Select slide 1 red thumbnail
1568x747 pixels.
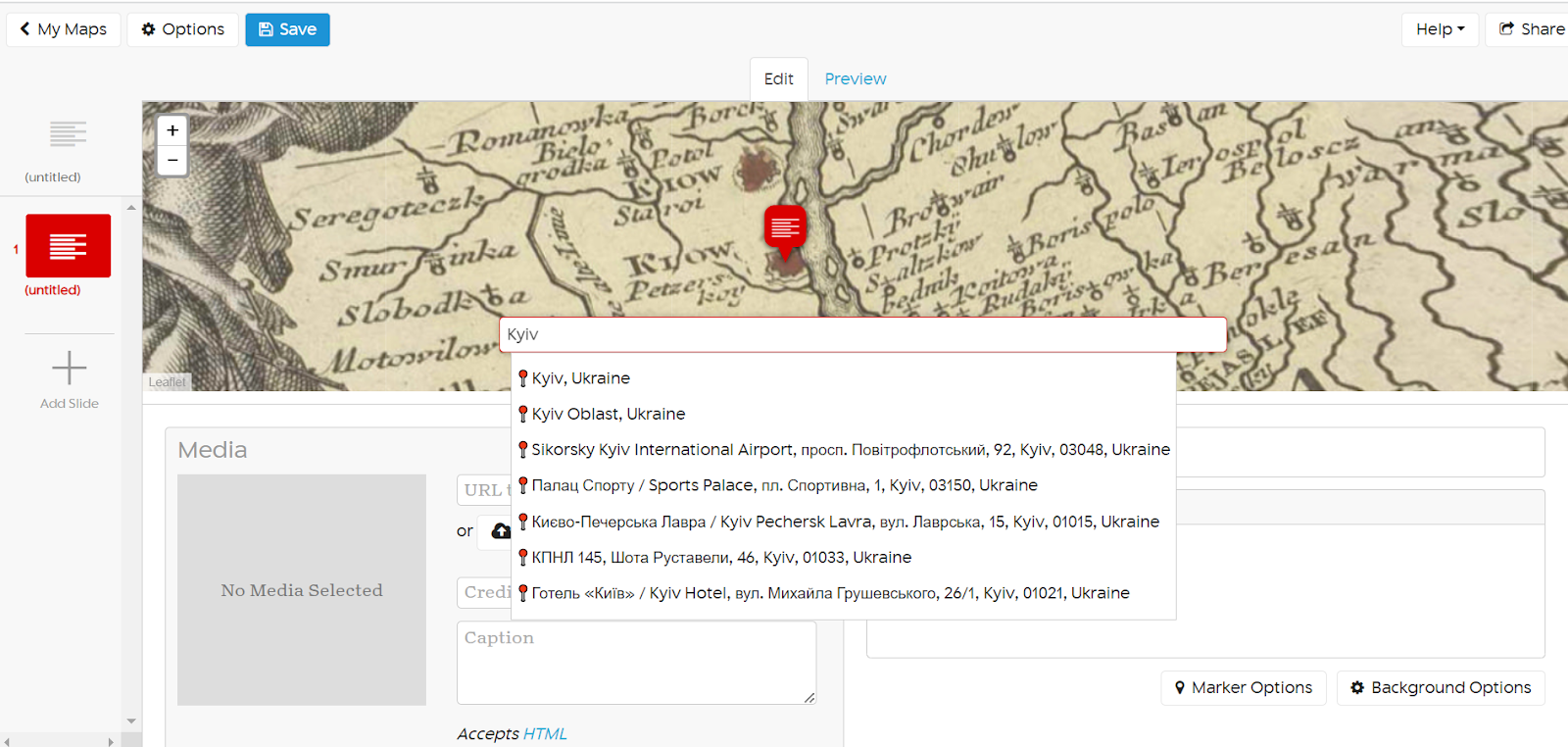coord(68,246)
